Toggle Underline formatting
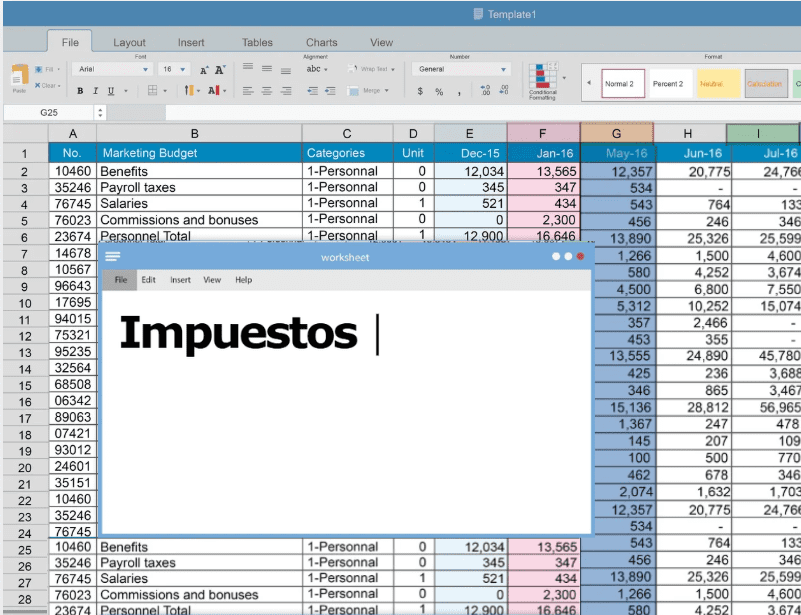 point(111,91)
